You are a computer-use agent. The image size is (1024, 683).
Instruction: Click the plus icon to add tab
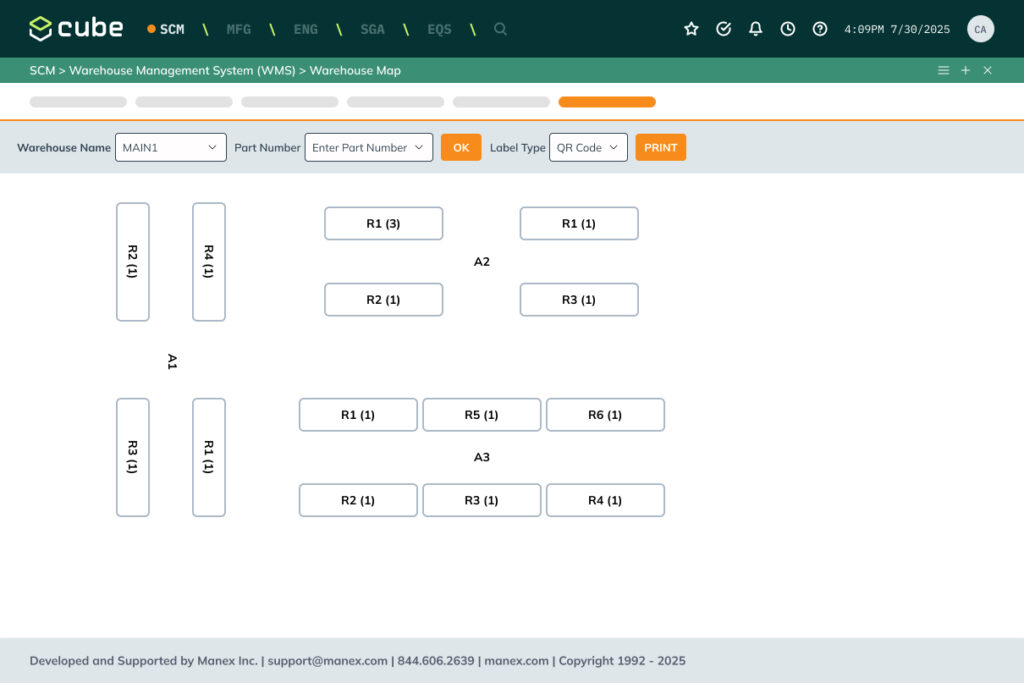[965, 71]
